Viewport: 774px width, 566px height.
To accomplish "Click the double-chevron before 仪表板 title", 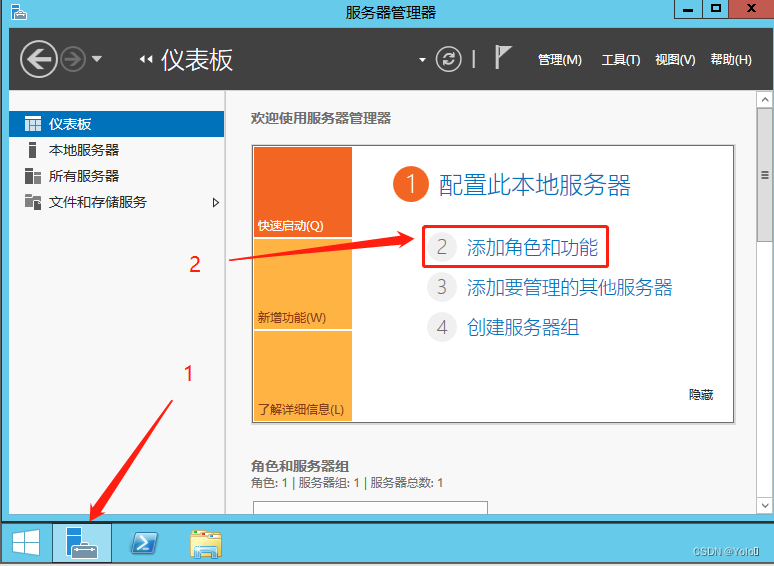I will pyautogui.click(x=146, y=59).
